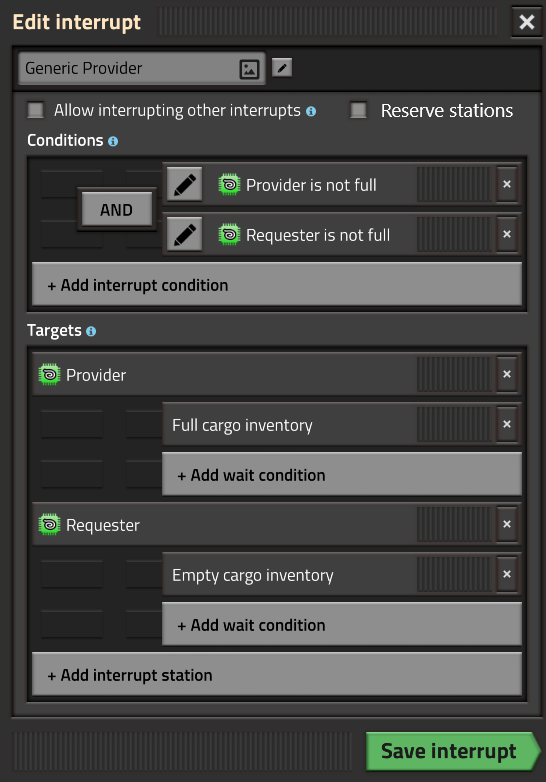Click the info icon next to Targets
The height and width of the screenshot is (782, 546).
(91, 331)
